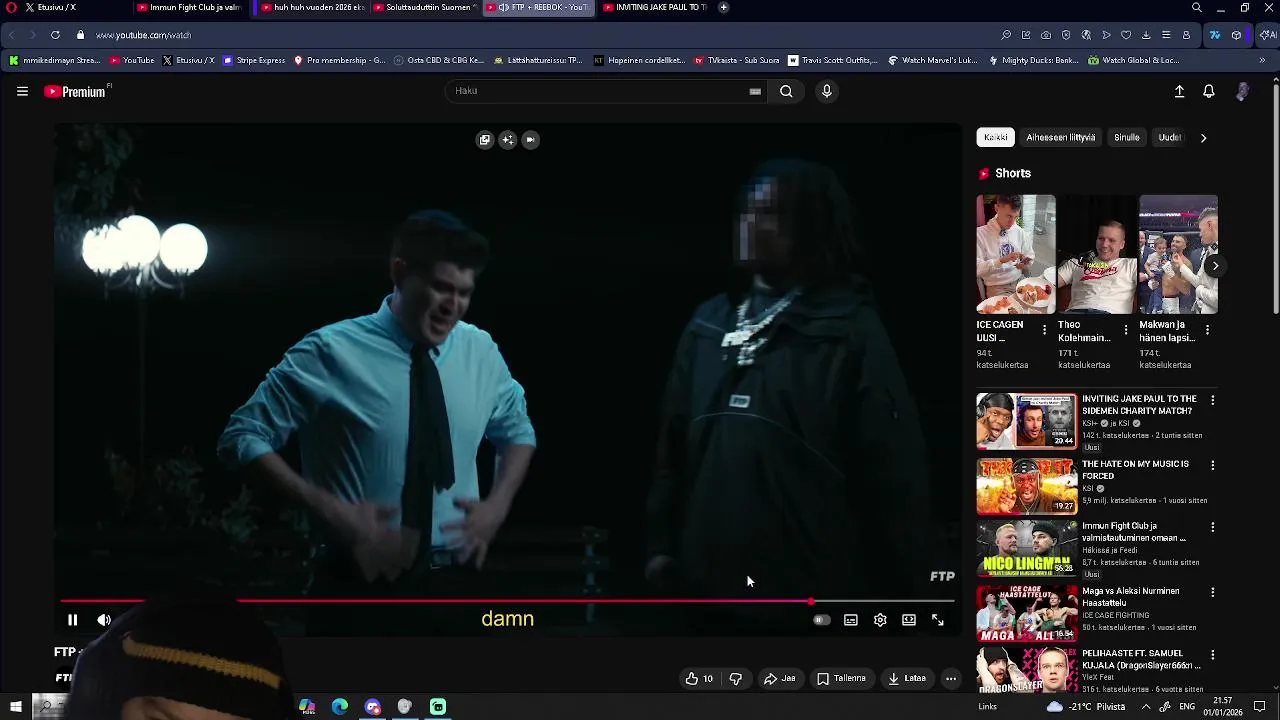Open options for the PELIHAASTE FT. SAMUEL video
The width and height of the screenshot is (1280, 720).
(x=1212, y=655)
